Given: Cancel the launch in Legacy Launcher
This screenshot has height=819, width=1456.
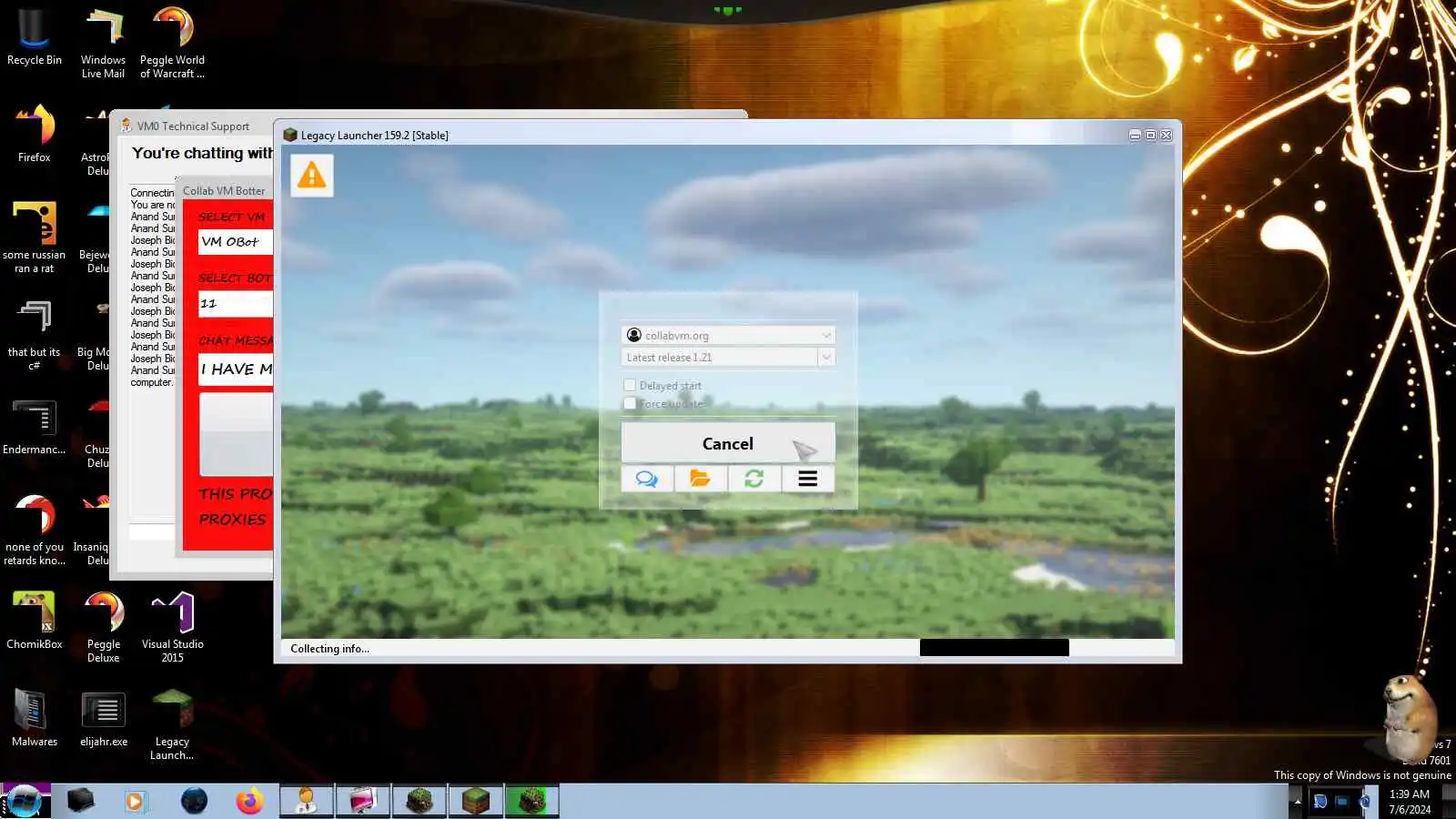Looking at the screenshot, I should 728,443.
